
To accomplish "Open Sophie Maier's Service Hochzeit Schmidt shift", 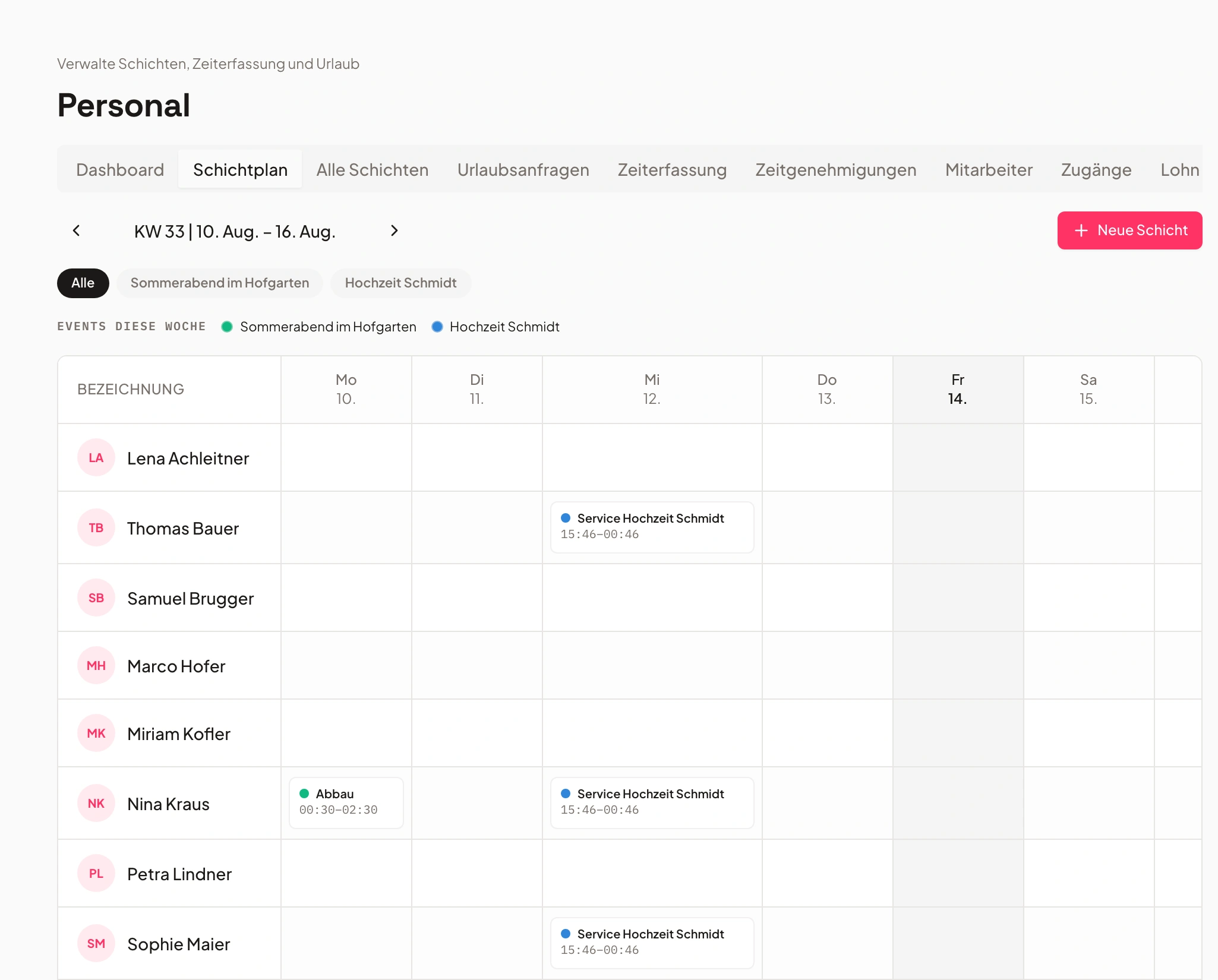I will (652, 943).
